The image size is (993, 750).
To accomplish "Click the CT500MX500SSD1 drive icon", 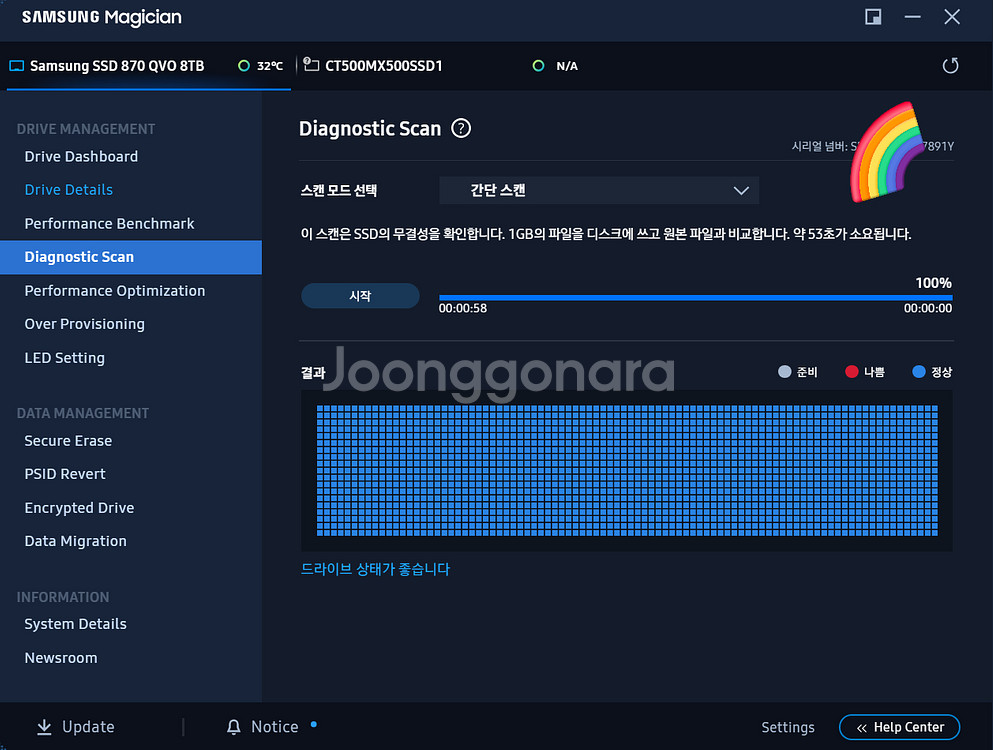I will coord(311,64).
